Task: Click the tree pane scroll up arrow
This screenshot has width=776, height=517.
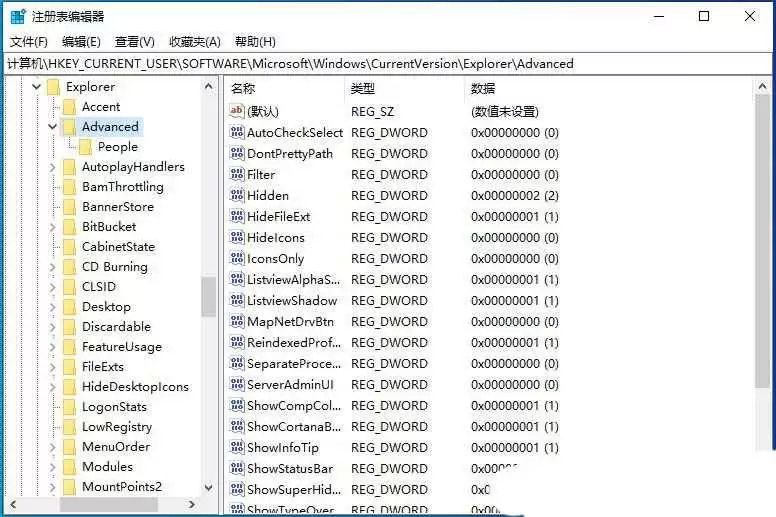Action: 208,87
